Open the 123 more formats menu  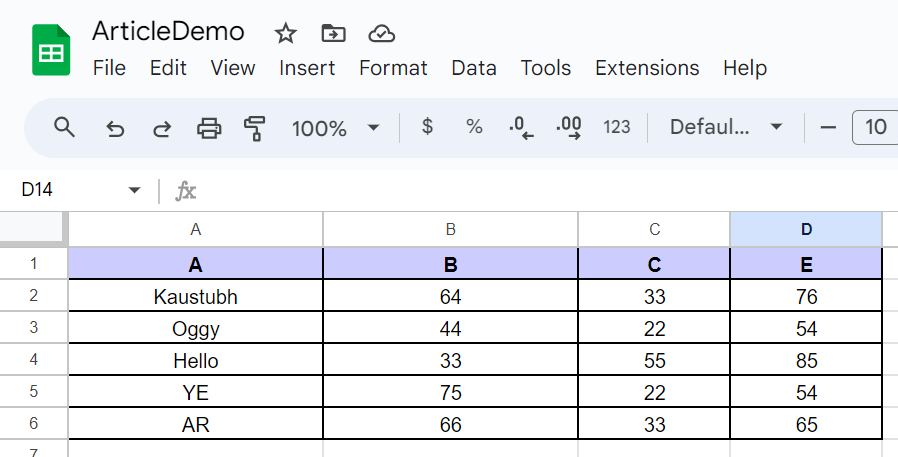point(616,127)
